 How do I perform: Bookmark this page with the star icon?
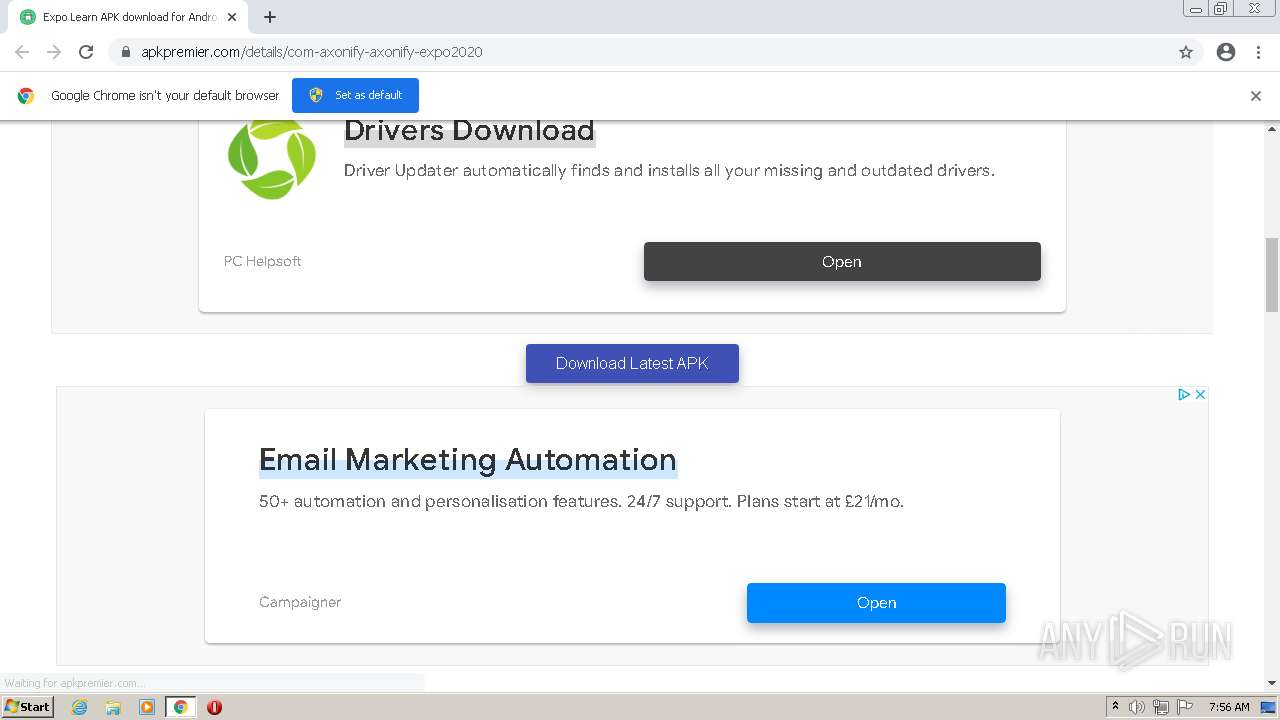click(1186, 52)
